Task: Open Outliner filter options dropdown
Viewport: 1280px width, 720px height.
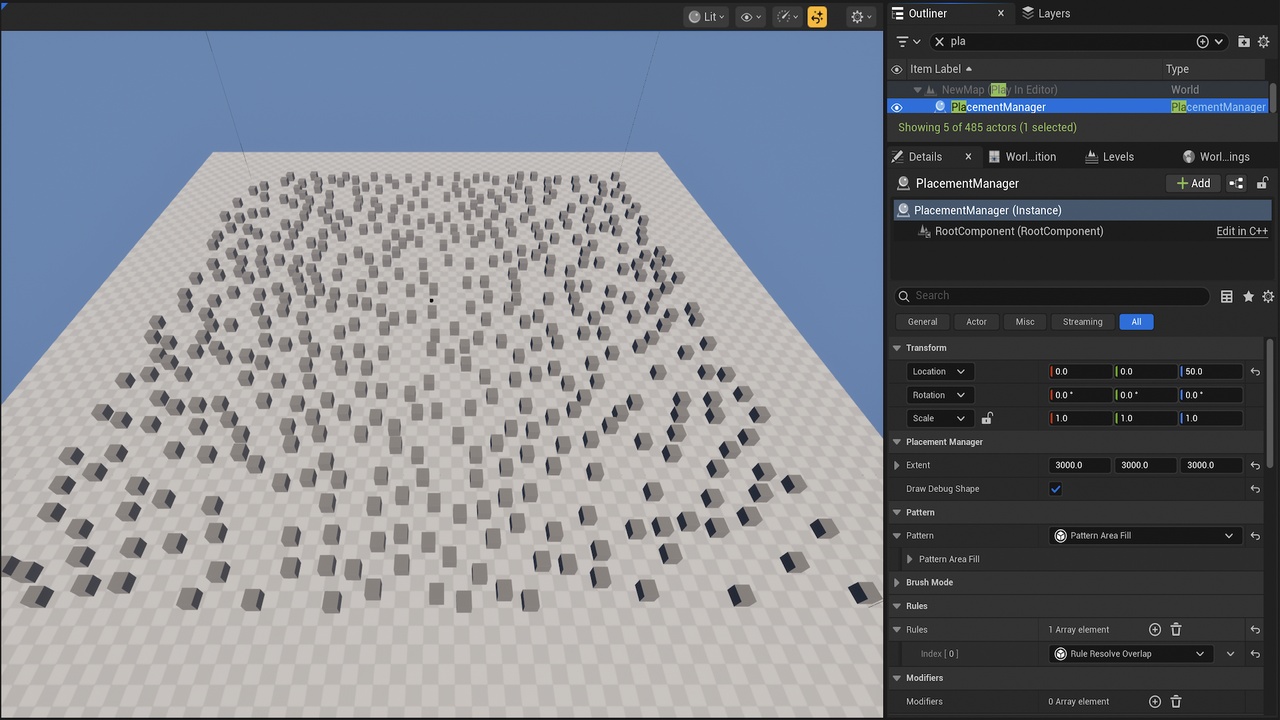Action: pyautogui.click(x=908, y=41)
